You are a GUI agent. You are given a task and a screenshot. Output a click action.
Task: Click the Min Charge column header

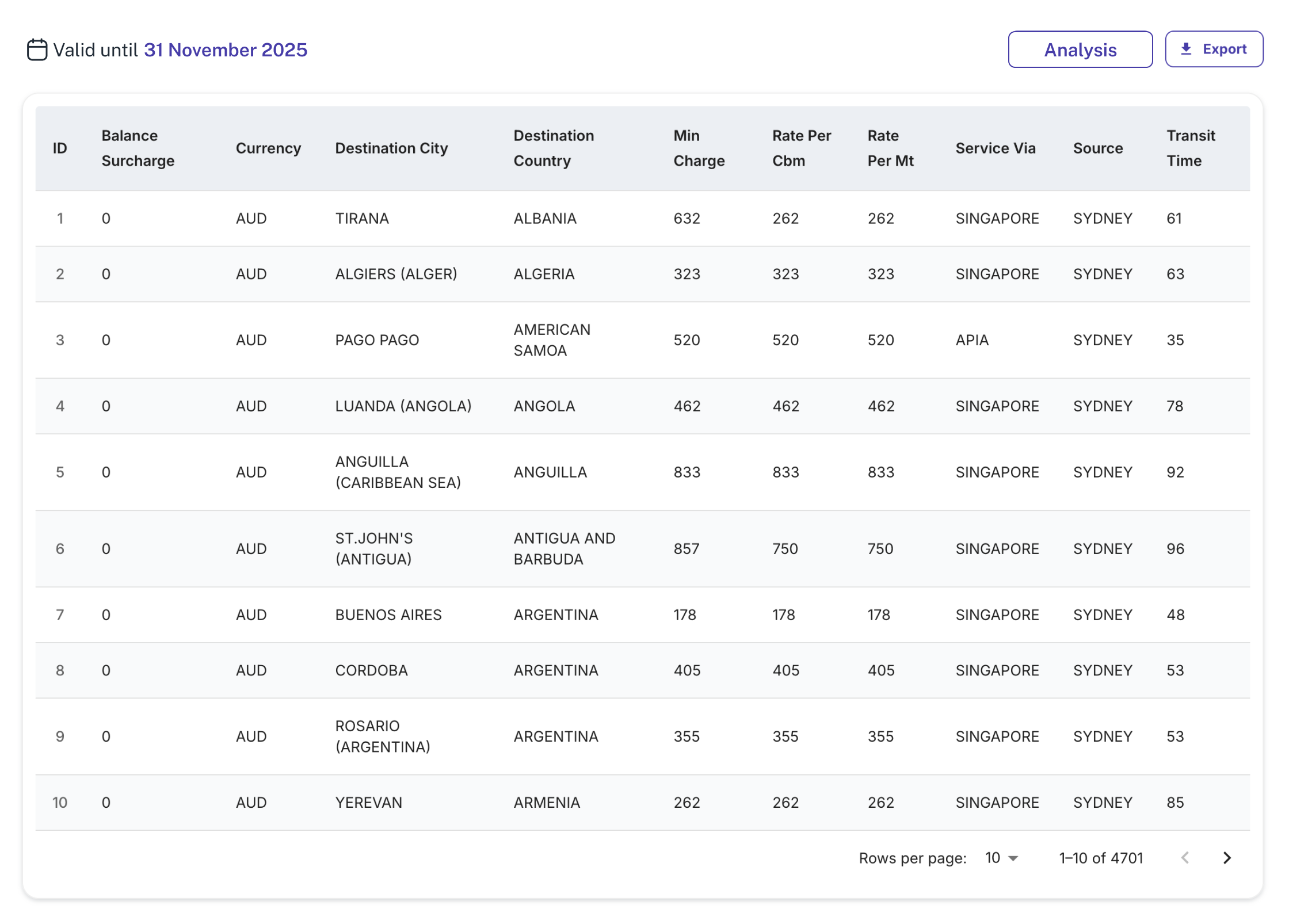point(698,148)
